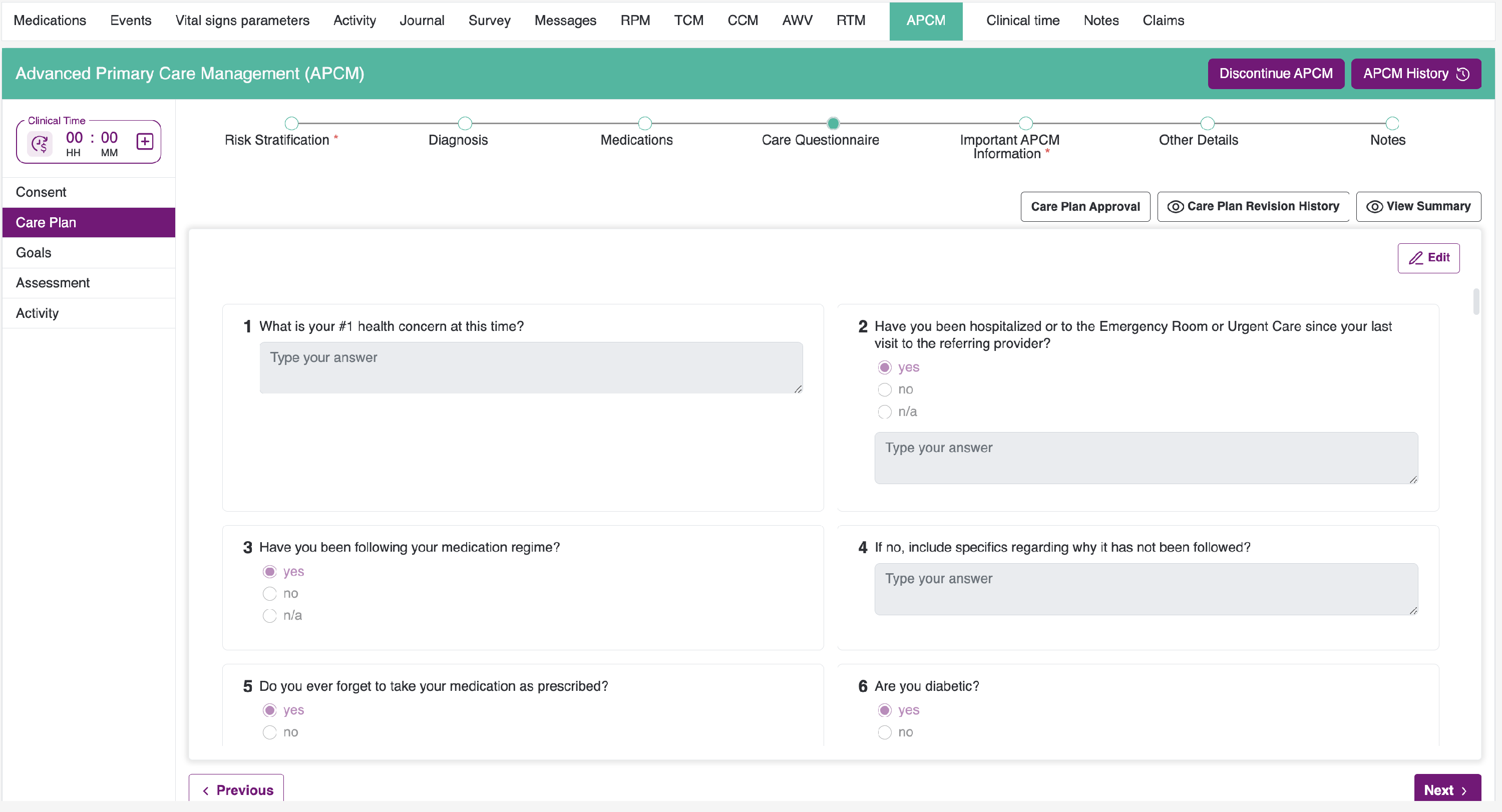The image size is (1502, 812).
Task: Click the #1 health concern answer field
Action: (531, 368)
